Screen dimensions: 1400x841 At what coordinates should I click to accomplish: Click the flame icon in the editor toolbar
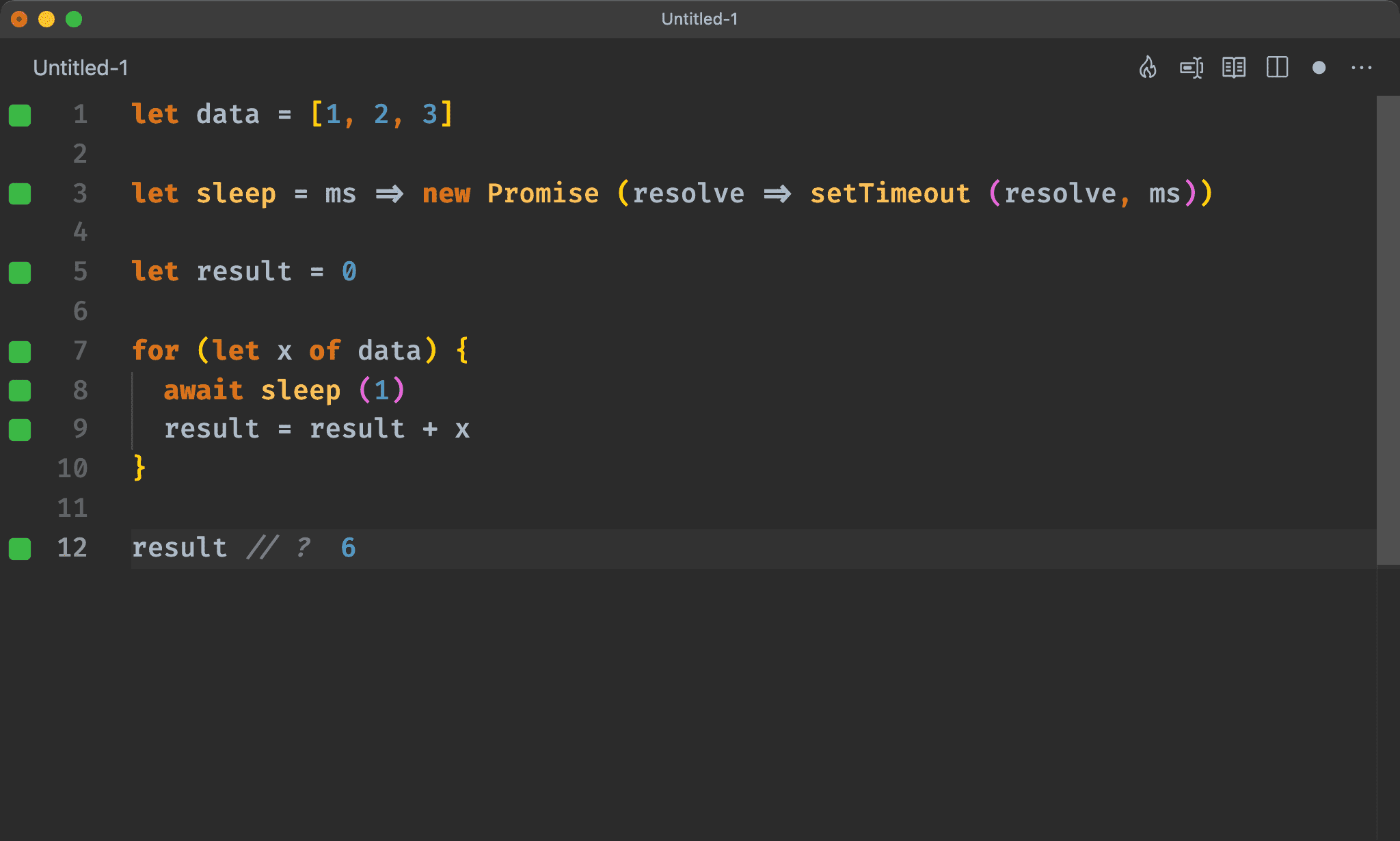click(x=1148, y=68)
